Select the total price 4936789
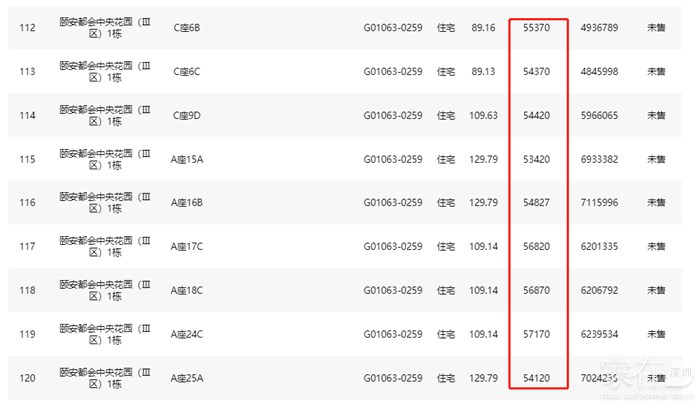The width and height of the screenshot is (700, 403). 599,28
